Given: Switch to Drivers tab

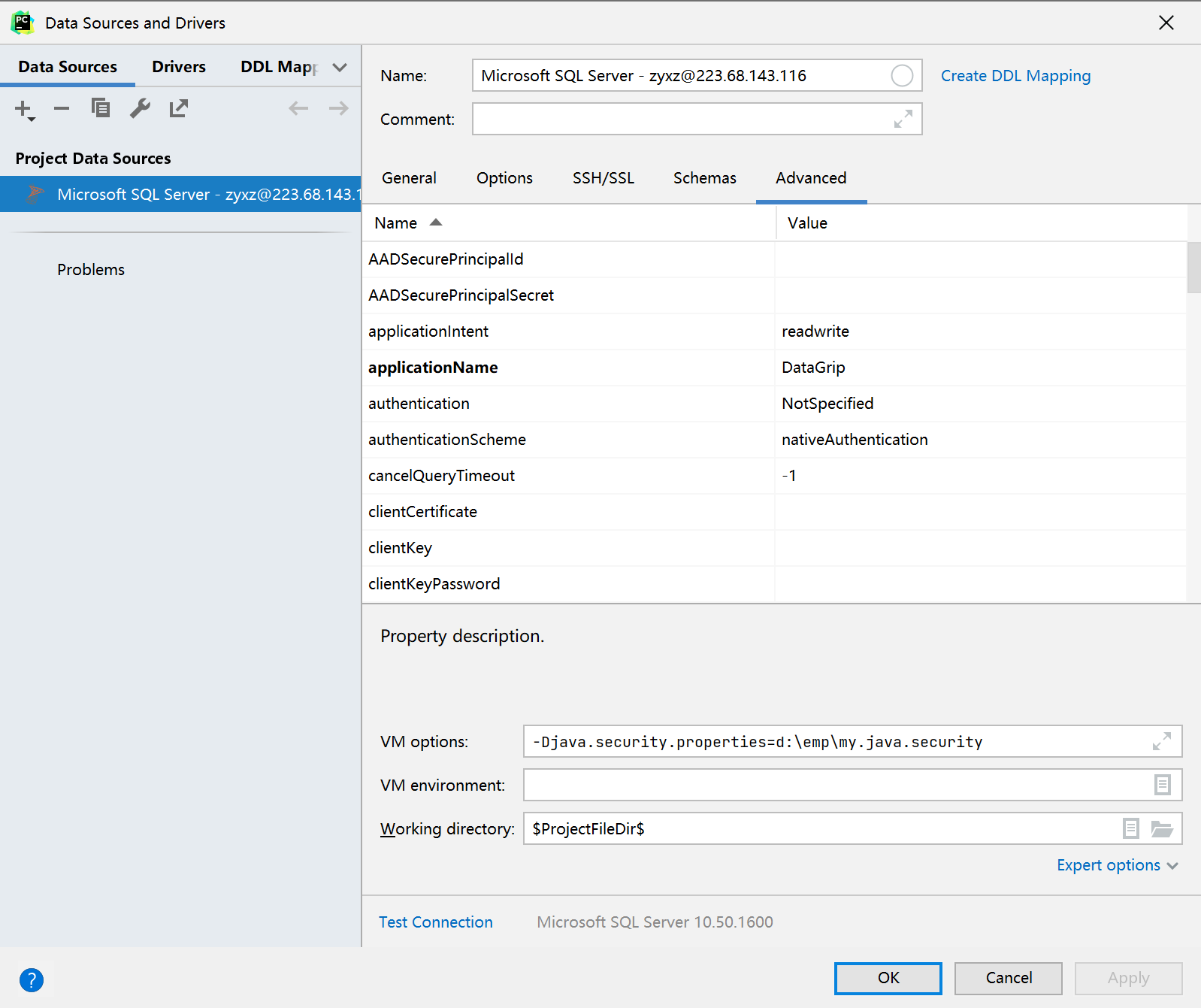Looking at the screenshot, I should [179, 67].
